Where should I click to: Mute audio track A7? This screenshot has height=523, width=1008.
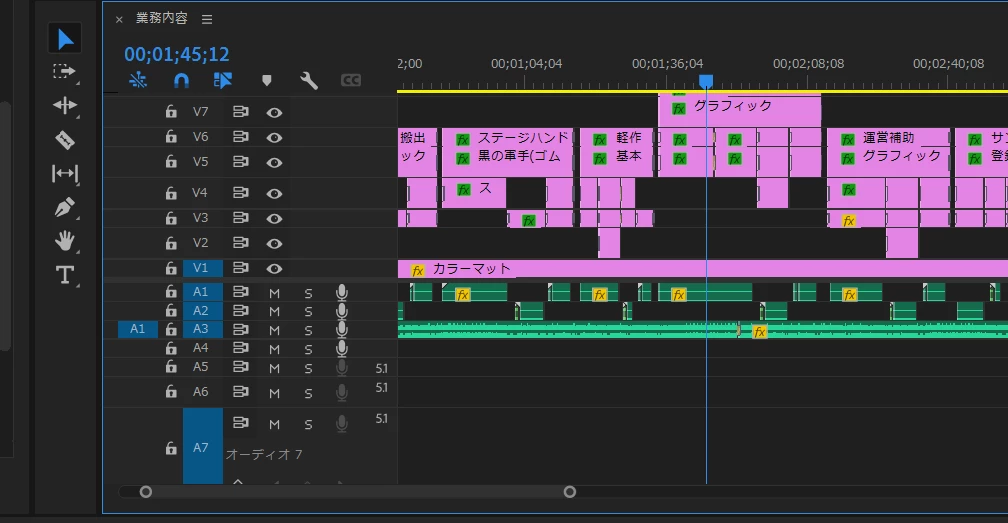pos(274,425)
